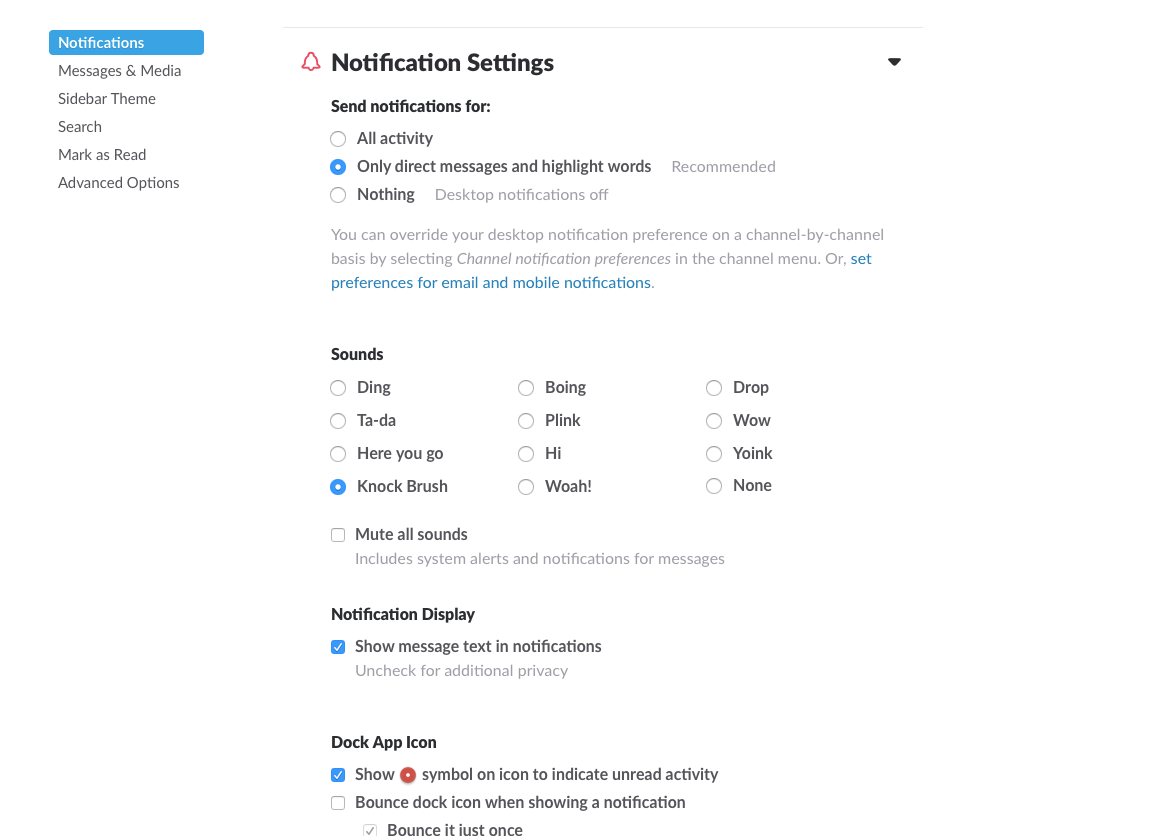The height and width of the screenshot is (836, 1168).
Task: Uncheck Show message text in notifications
Action: (x=338, y=647)
